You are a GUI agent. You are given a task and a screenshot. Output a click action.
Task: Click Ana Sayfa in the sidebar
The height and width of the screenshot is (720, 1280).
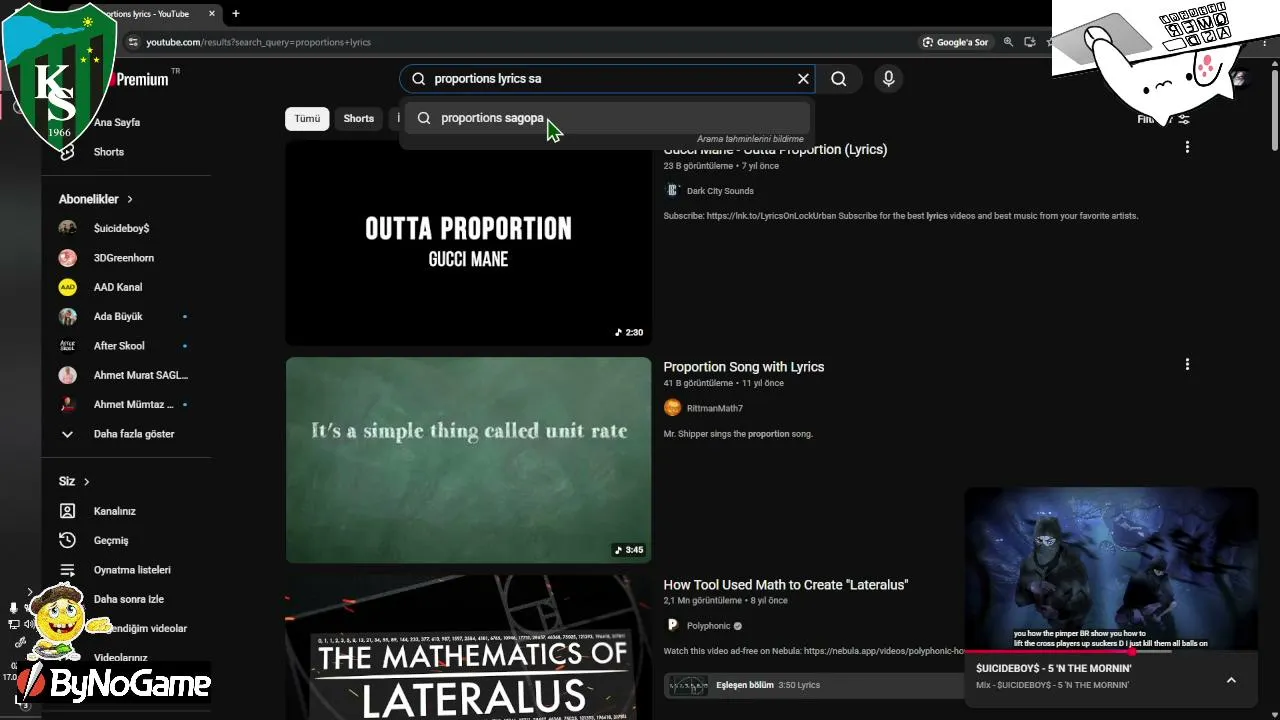[x=117, y=123]
